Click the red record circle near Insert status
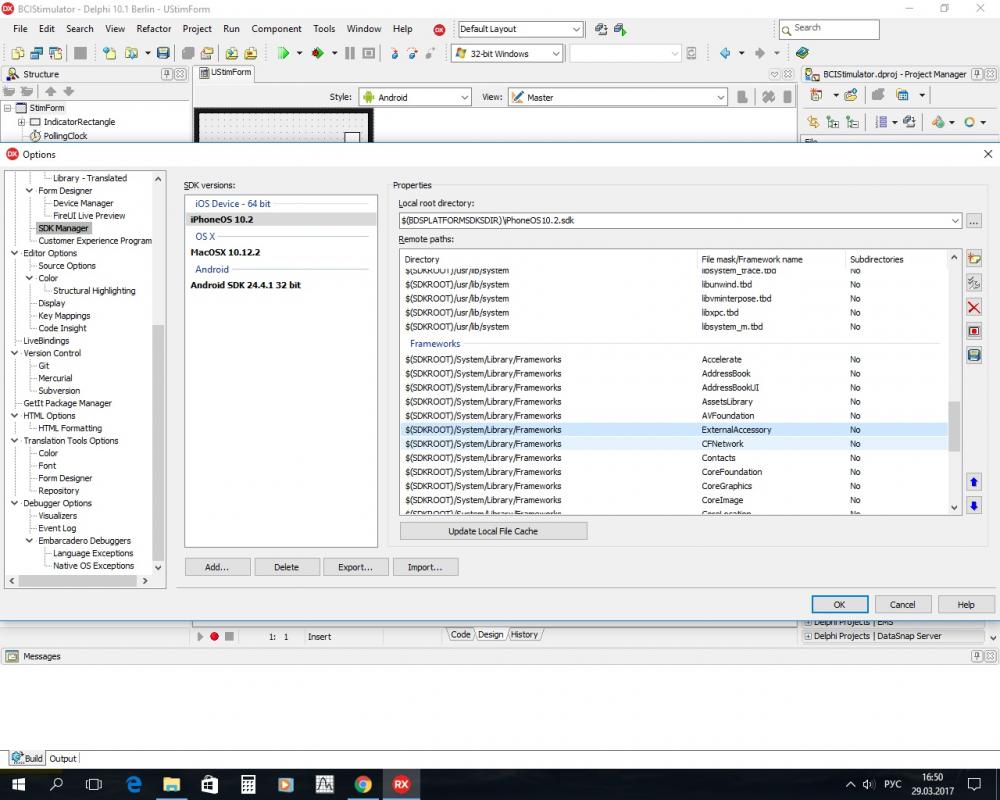Viewport: 1000px width, 800px height. click(x=214, y=636)
